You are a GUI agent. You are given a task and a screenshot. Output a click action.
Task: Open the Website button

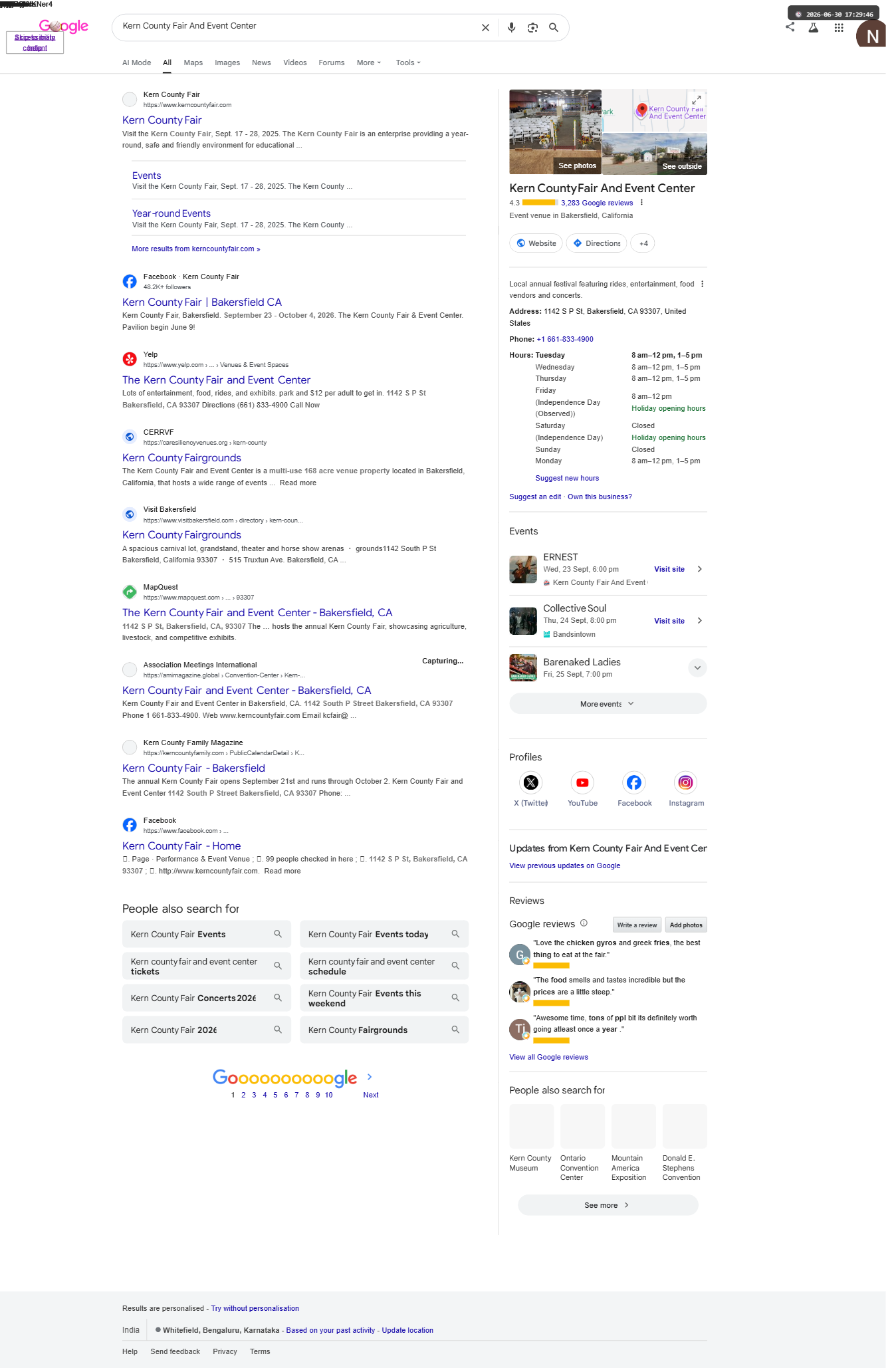pos(536,243)
